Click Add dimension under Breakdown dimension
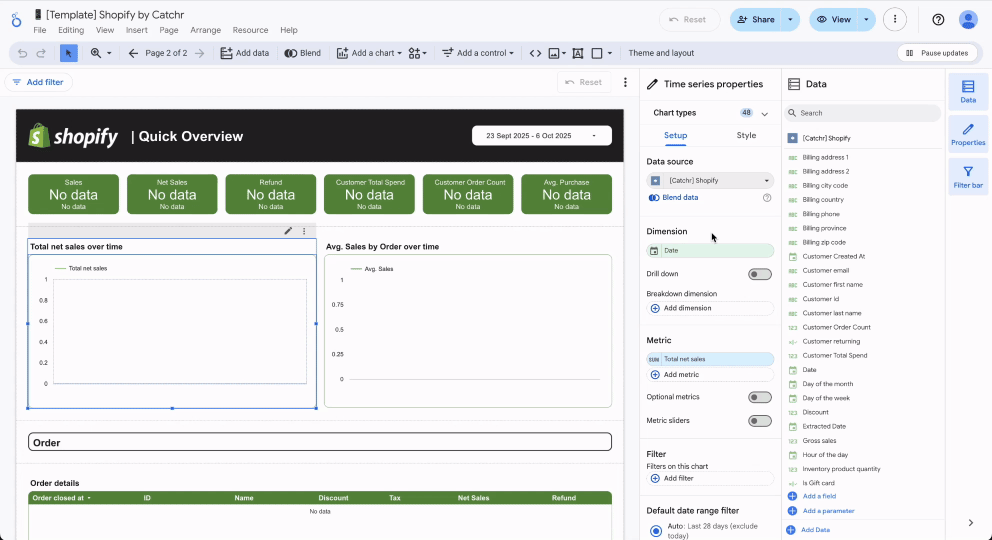The image size is (992, 540). (710, 308)
